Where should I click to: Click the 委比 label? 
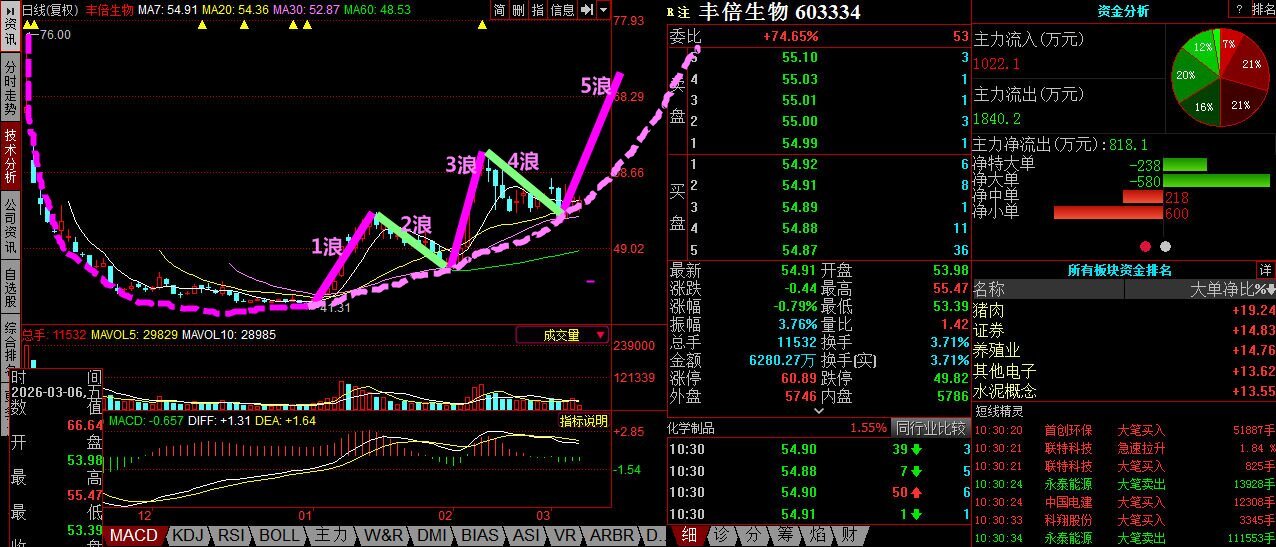[685, 37]
